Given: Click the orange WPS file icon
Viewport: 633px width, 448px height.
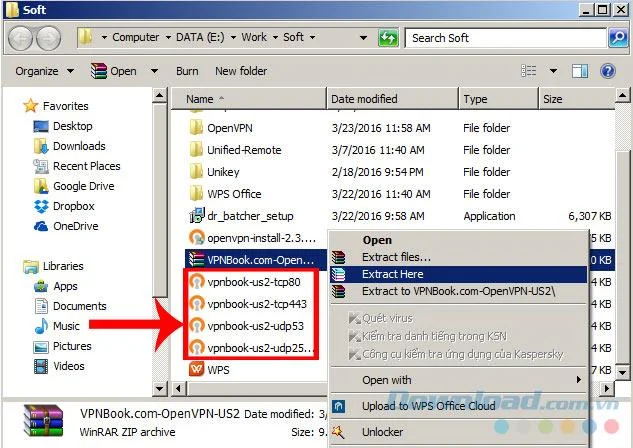Looking at the screenshot, I should pos(196,369).
